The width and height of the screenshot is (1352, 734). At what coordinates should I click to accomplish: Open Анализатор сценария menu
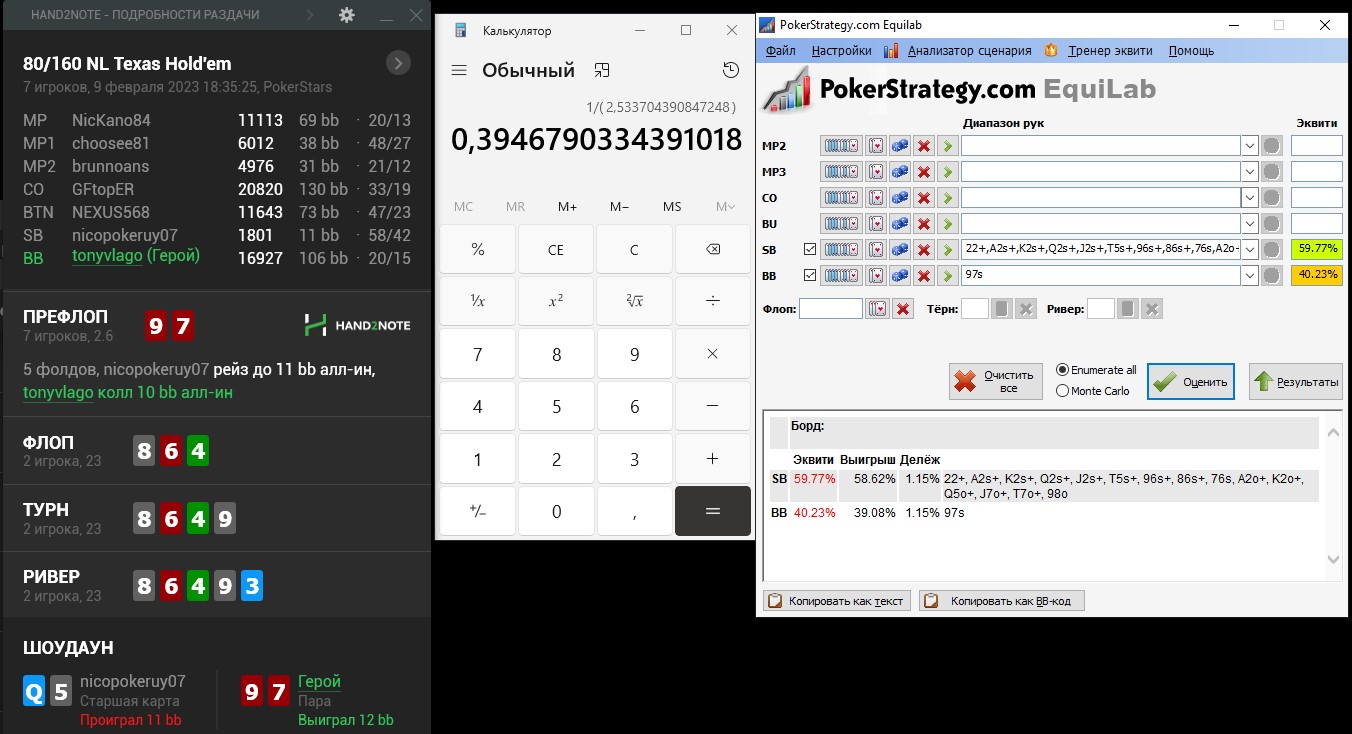[969, 50]
